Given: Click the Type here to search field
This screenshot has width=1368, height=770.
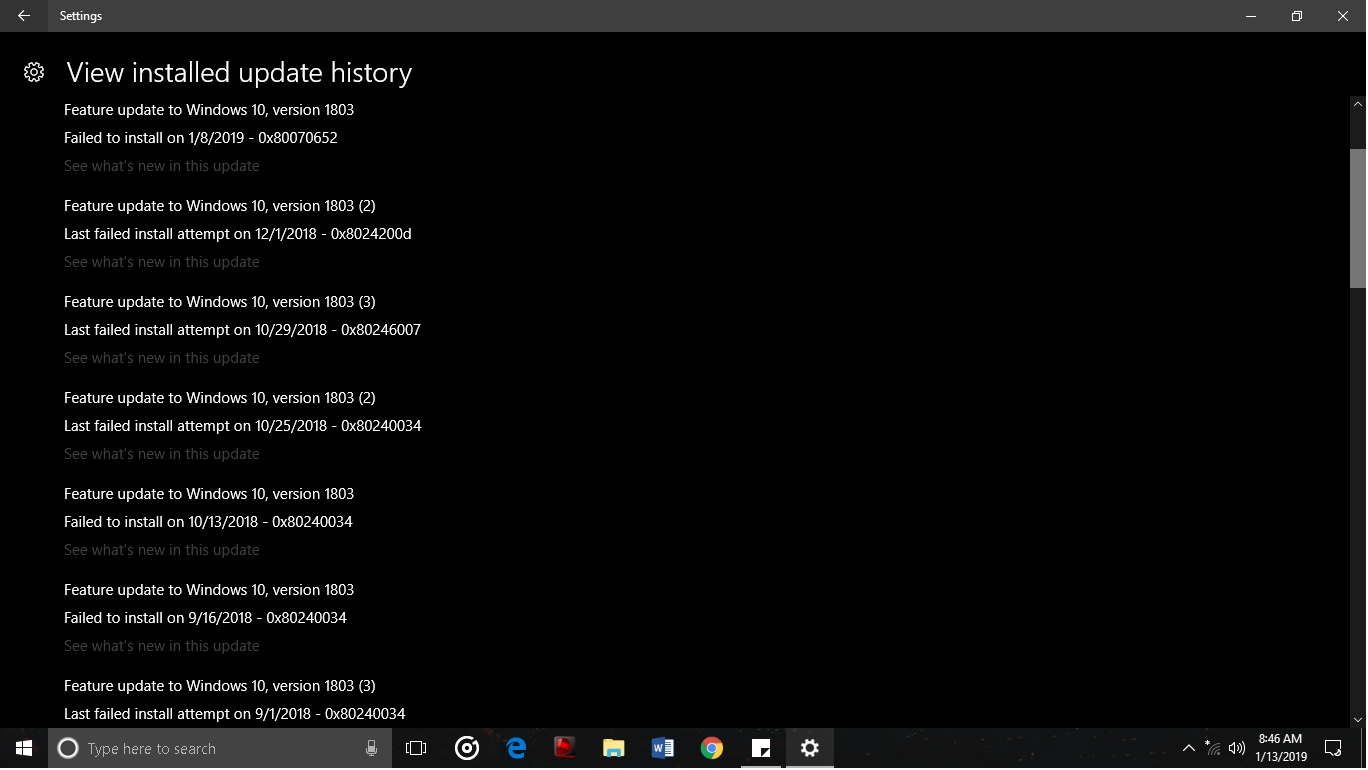Looking at the screenshot, I should point(220,748).
